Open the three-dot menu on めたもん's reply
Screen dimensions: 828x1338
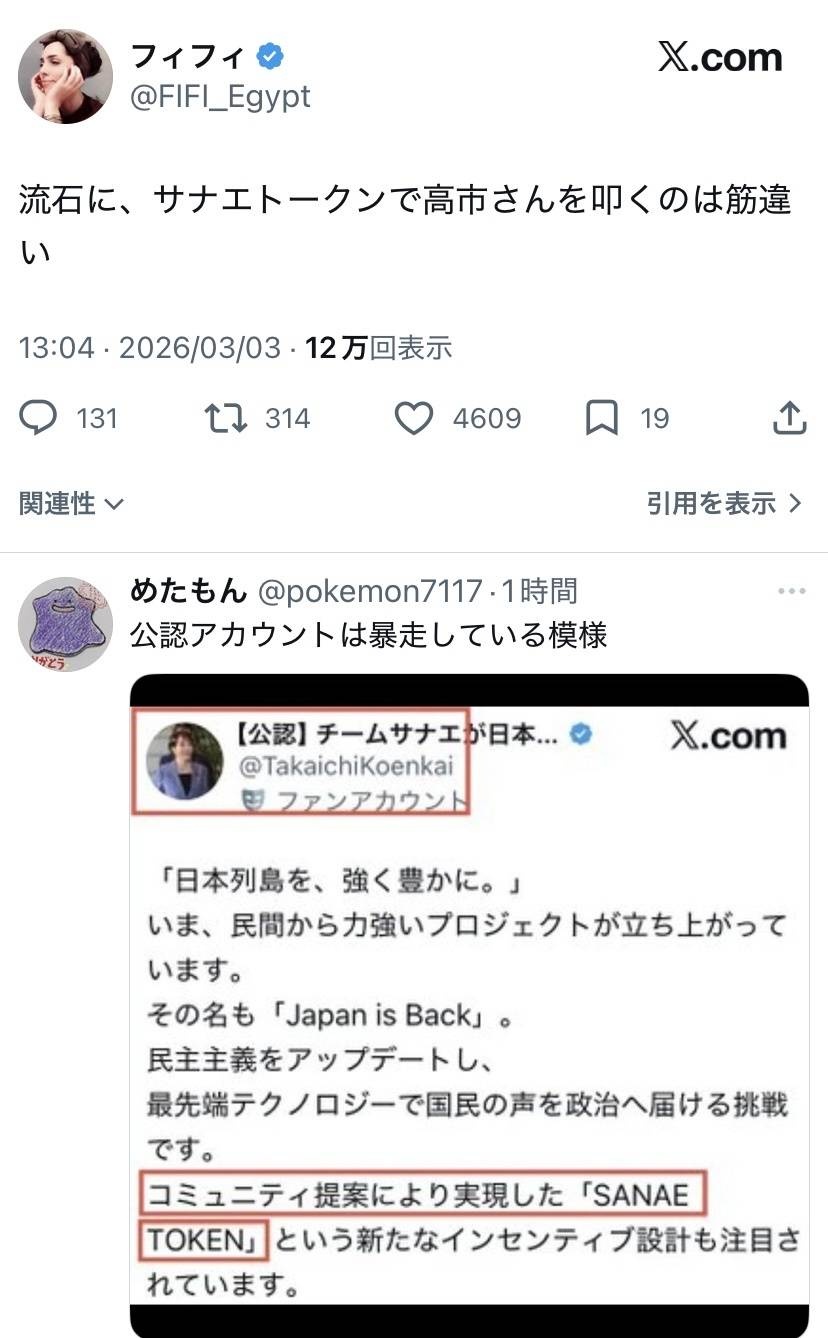coord(791,592)
